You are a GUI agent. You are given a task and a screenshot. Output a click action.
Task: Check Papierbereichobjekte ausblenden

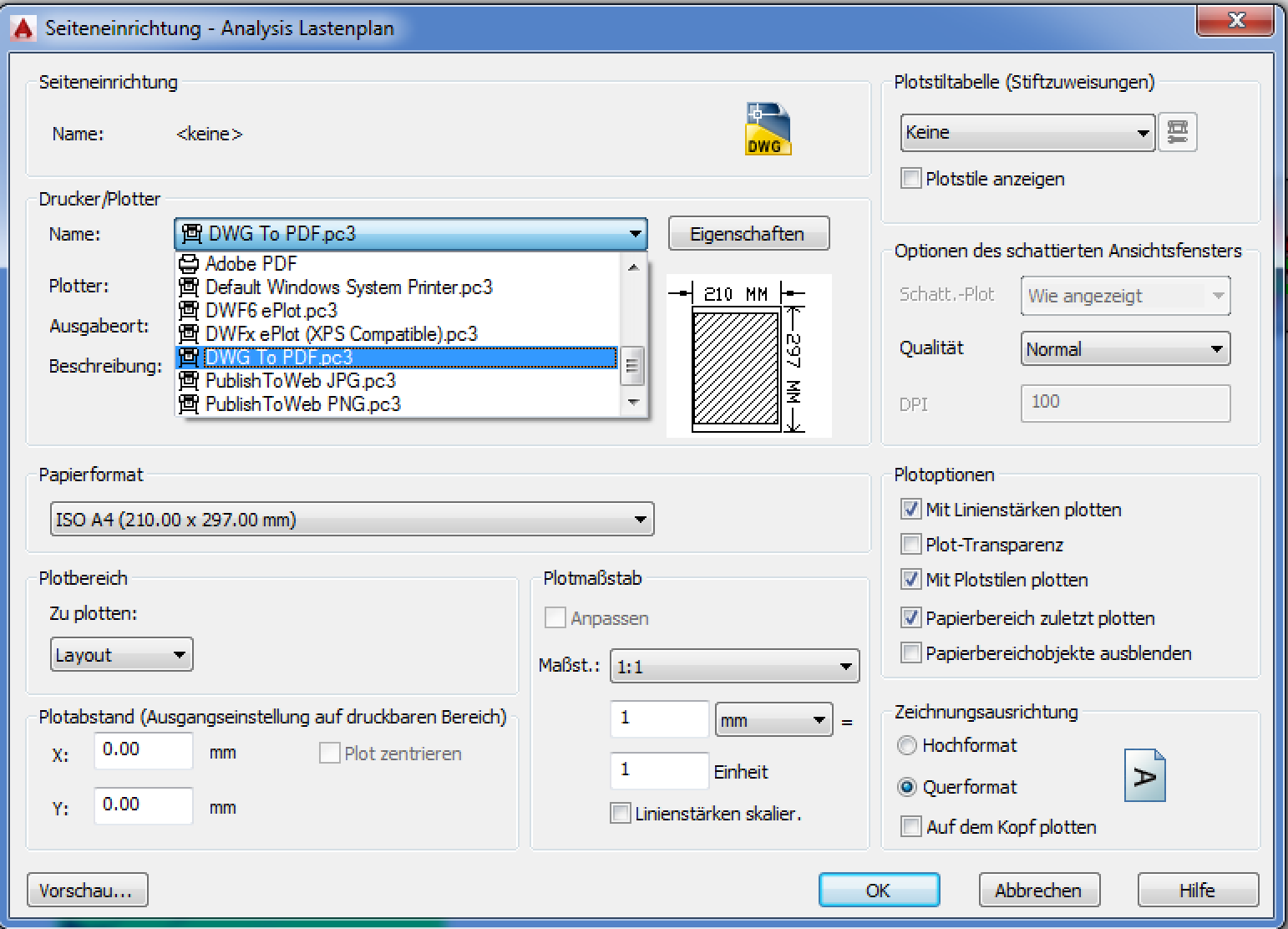910,653
